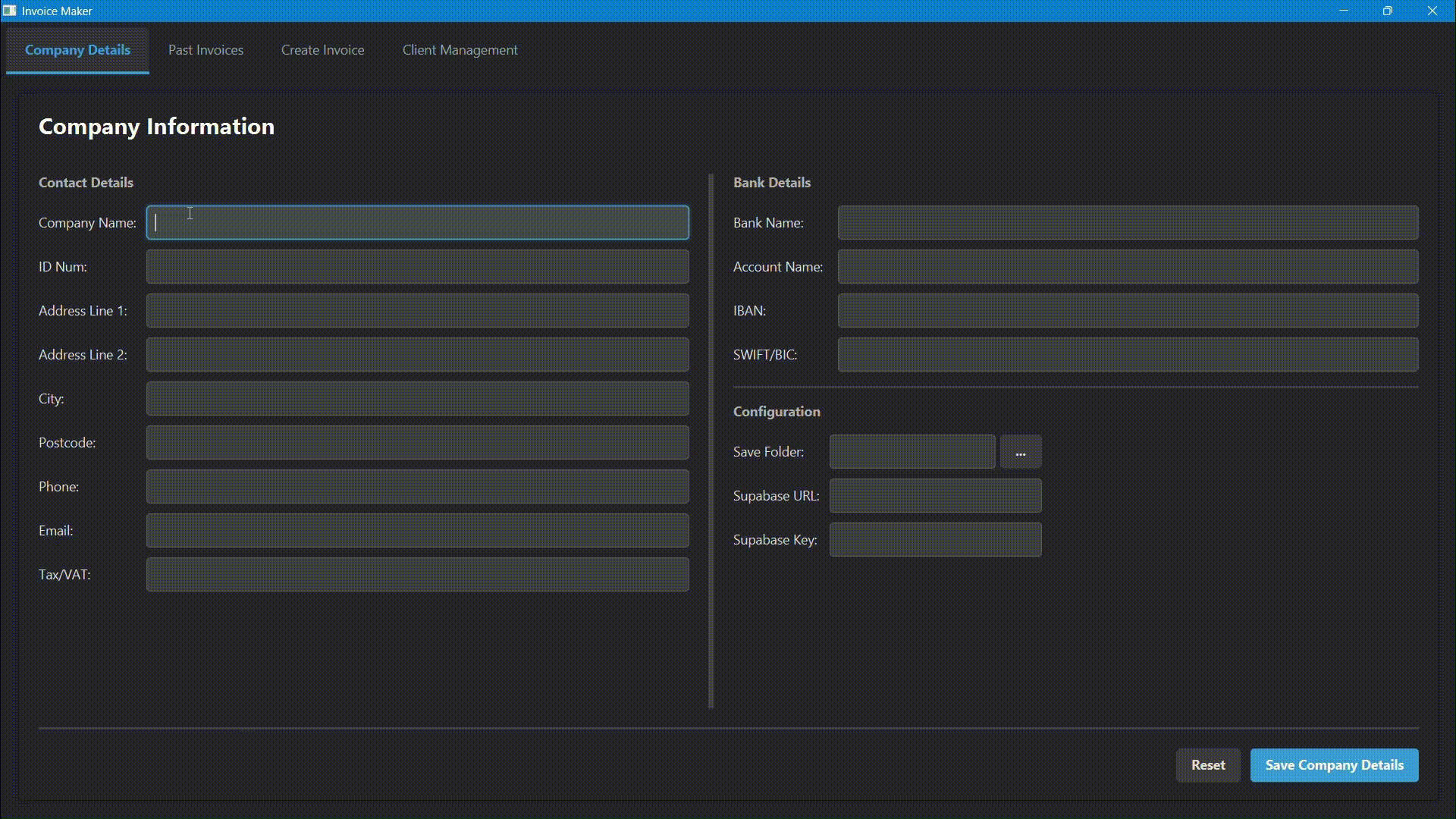Select the City input field
The image size is (1456, 819).
coord(417,398)
